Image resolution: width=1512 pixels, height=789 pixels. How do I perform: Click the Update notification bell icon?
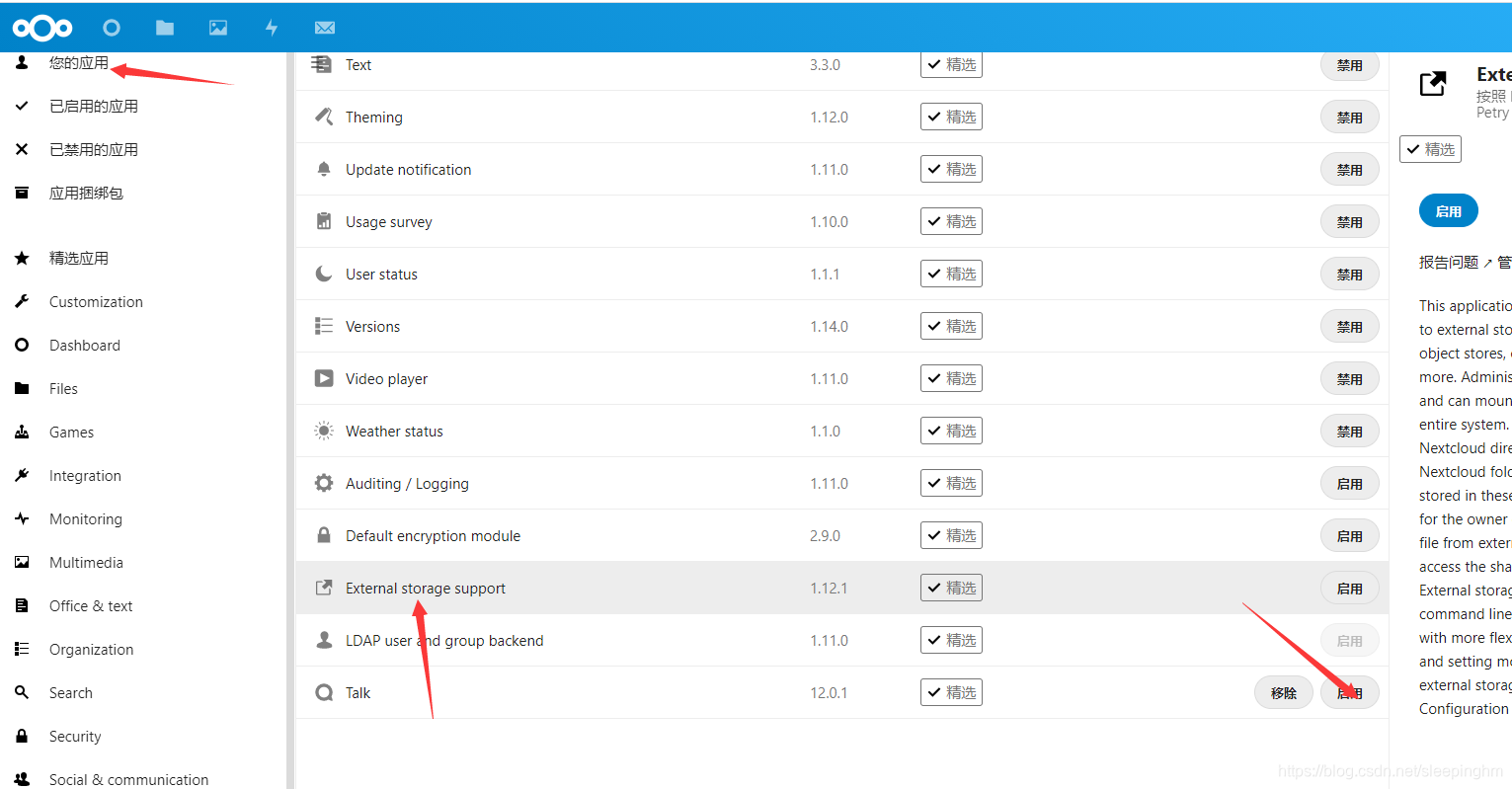pos(324,169)
